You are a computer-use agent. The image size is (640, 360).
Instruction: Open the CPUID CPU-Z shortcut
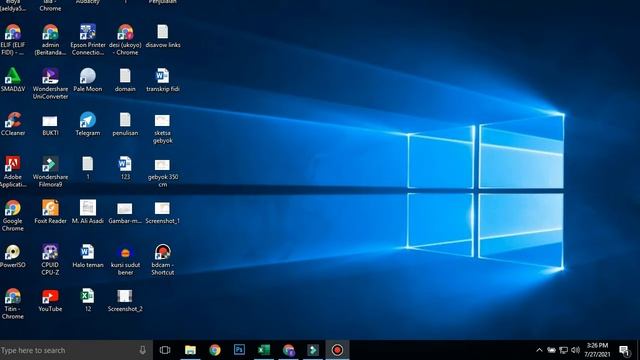(x=50, y=260)
